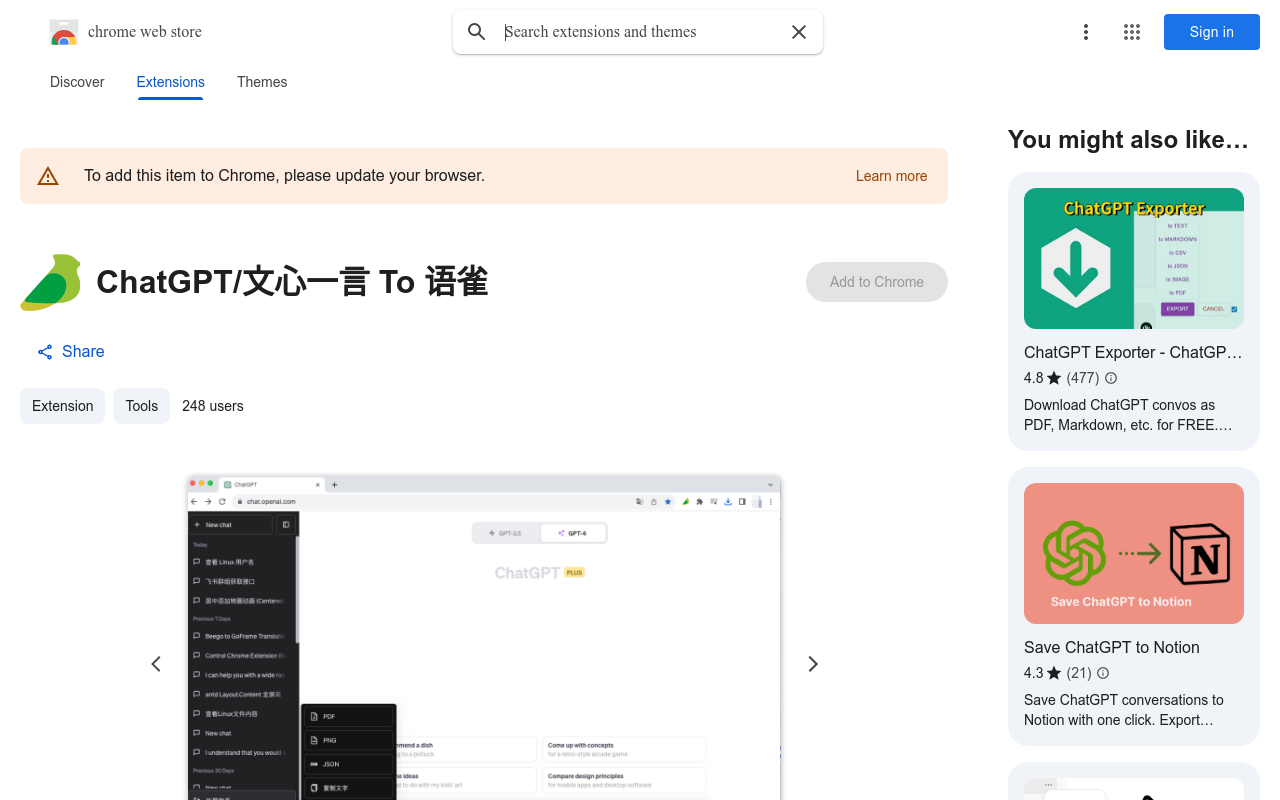Open the three-dot overflow menu
Viewport: 1280px width, 800px height.
click(1086, 32)
